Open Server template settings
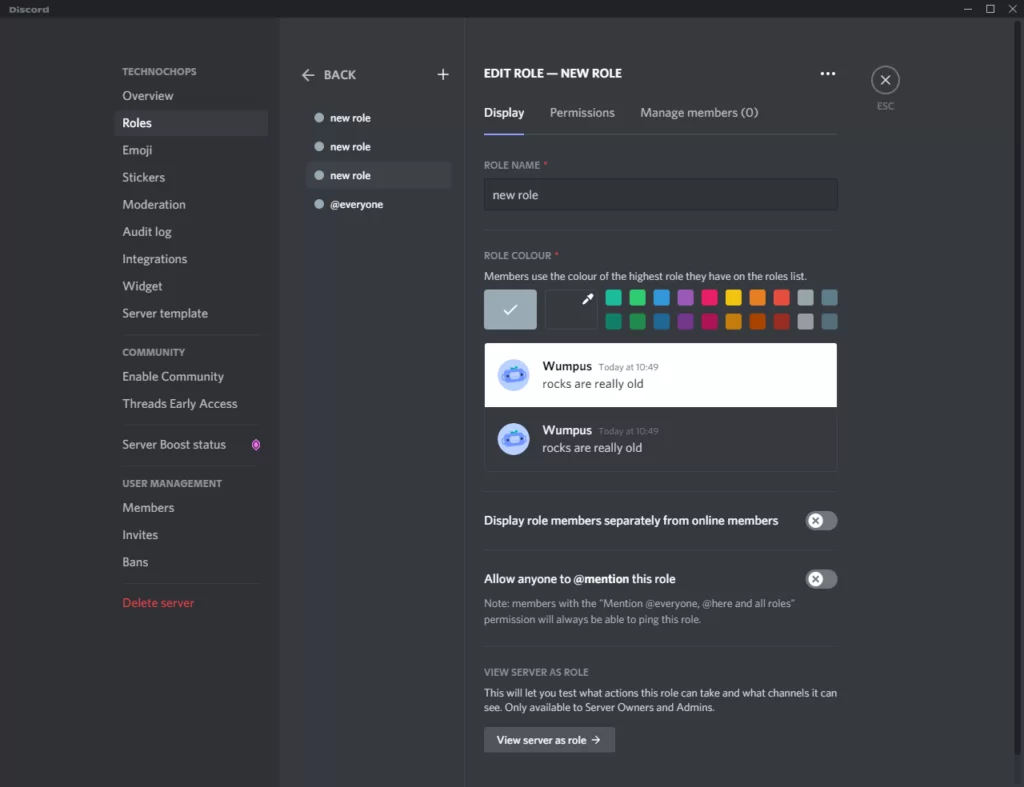 (x=191, y=313)
